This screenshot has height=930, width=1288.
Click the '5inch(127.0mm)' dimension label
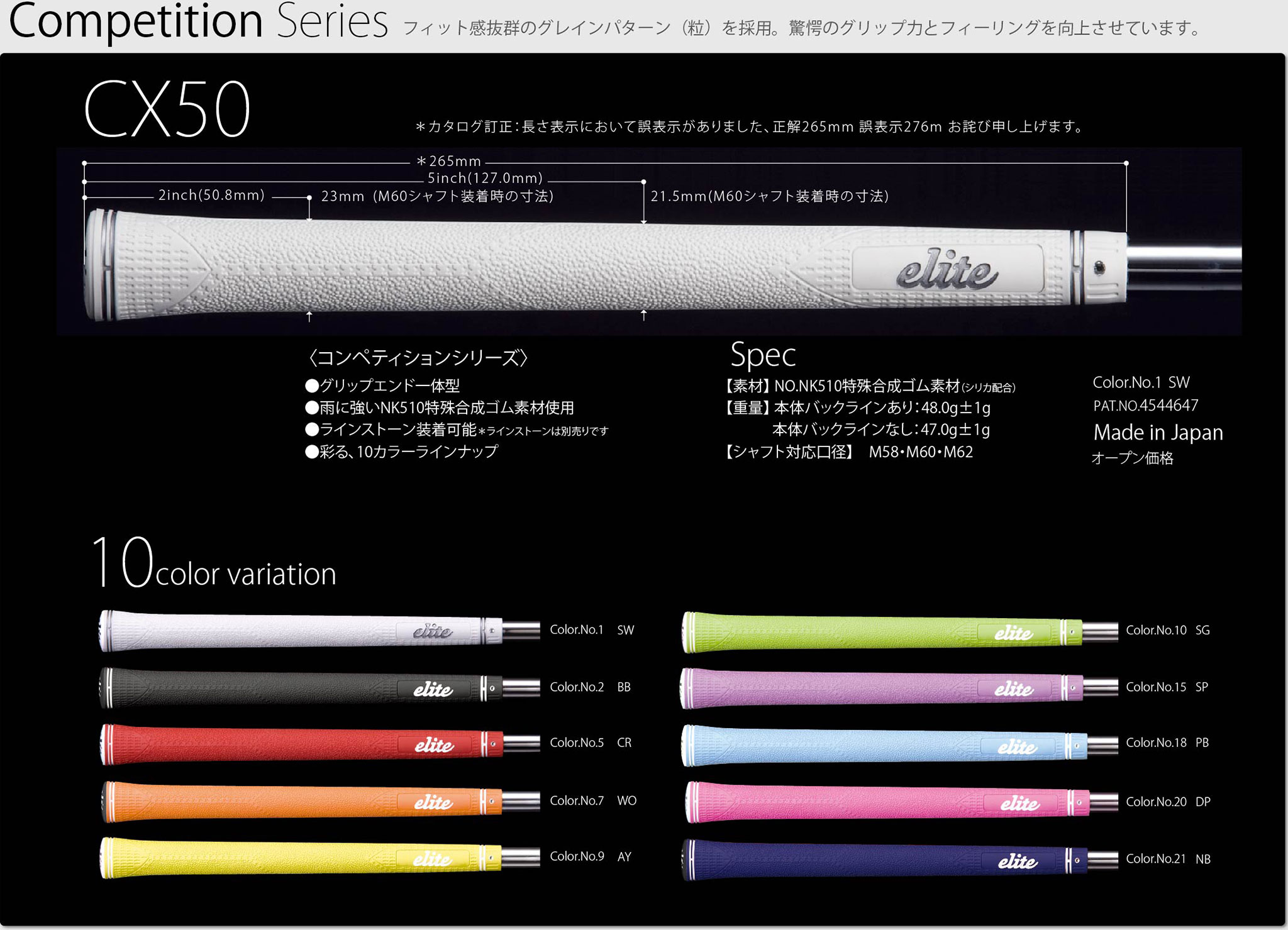485,178
